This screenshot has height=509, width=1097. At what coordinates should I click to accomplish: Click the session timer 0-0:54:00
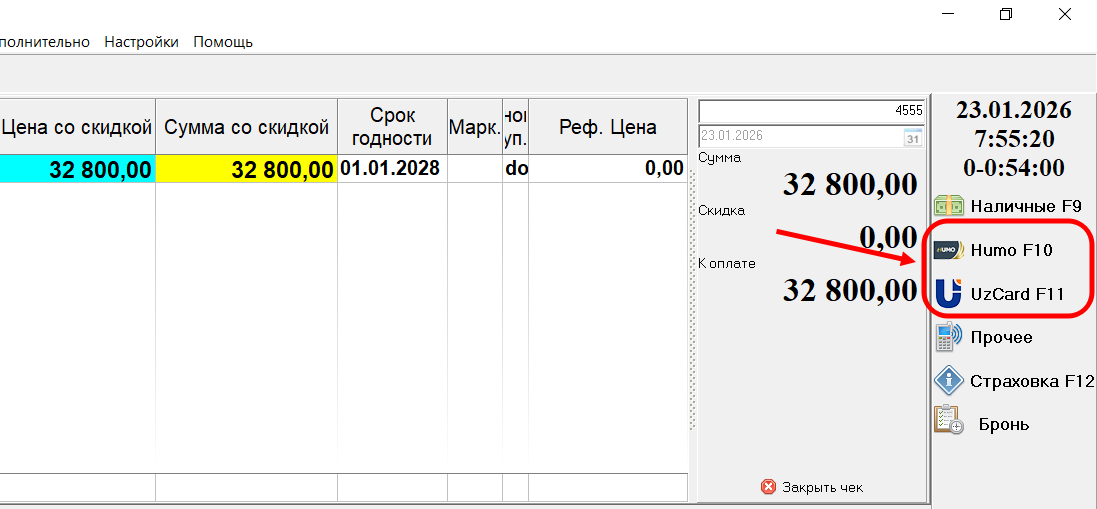click(1014, 167)
